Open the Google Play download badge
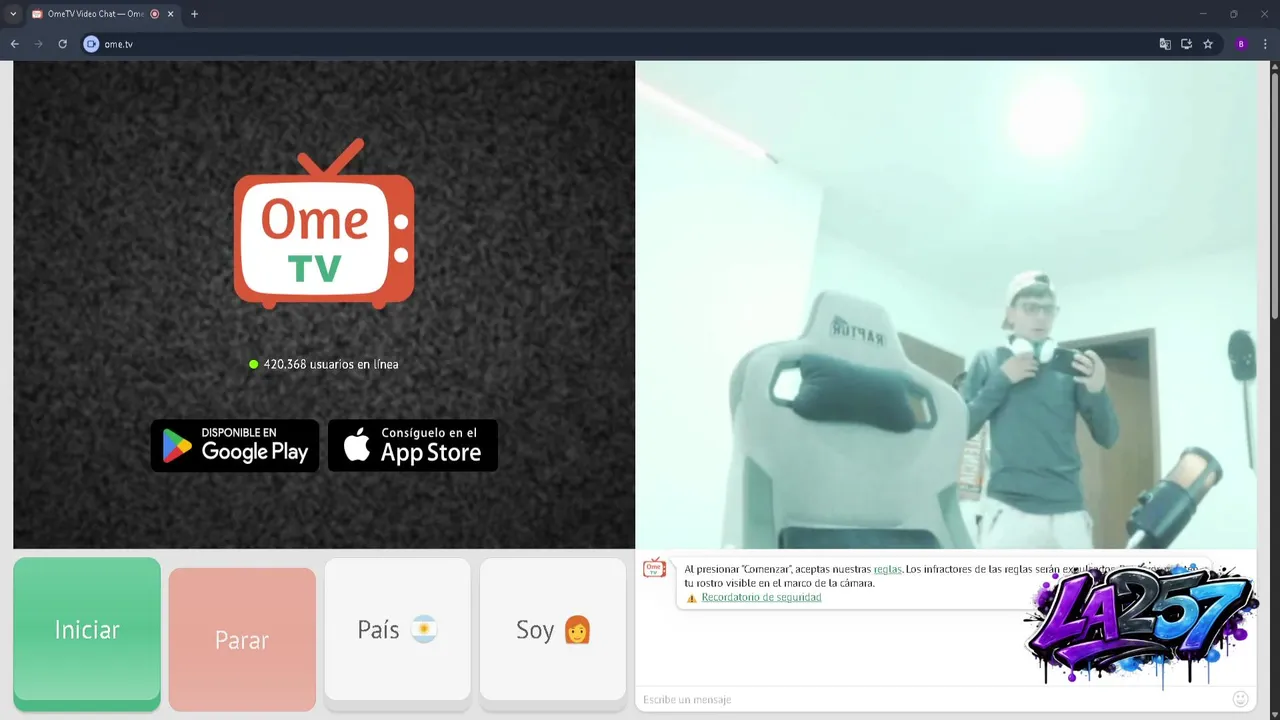This screenshot has width=1280, height=720. pos(235,445)
